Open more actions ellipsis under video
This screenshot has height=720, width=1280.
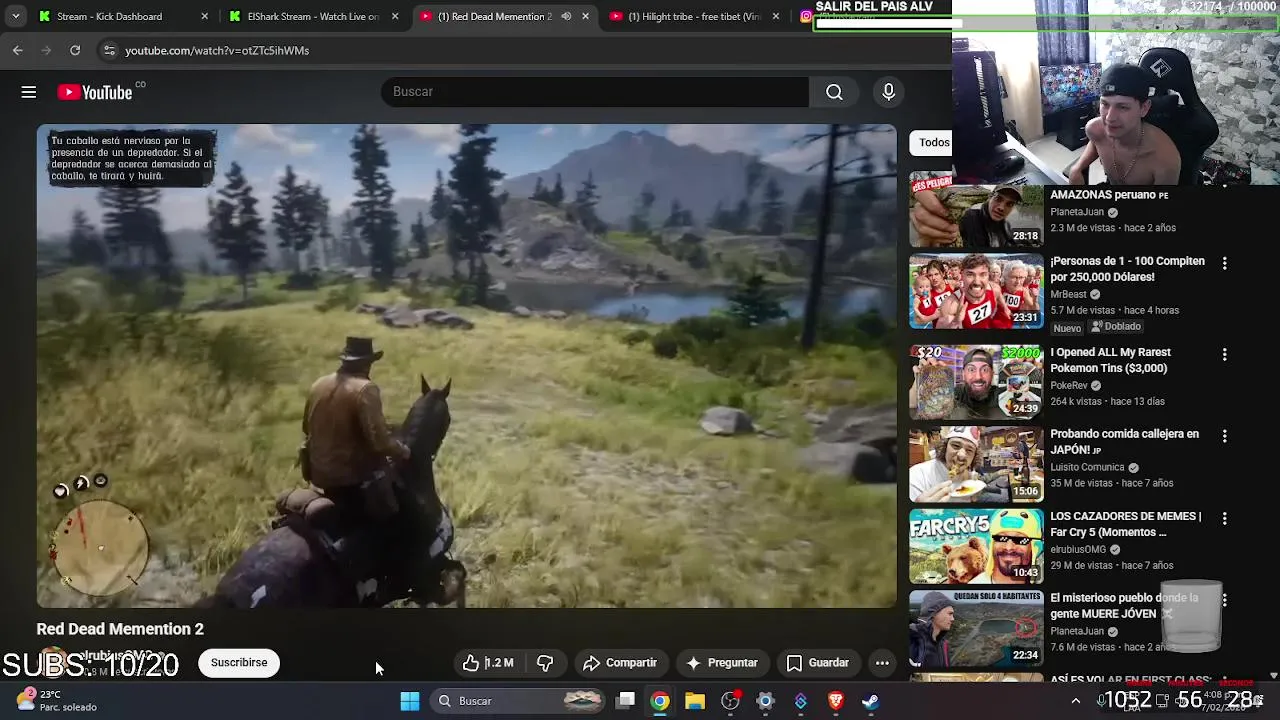(882, 663)
